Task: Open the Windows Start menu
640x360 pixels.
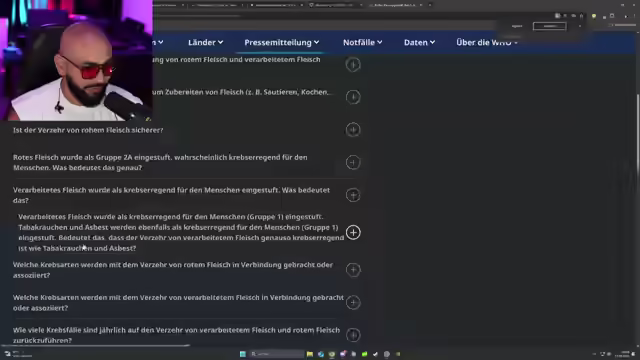Action: point(242,354)
